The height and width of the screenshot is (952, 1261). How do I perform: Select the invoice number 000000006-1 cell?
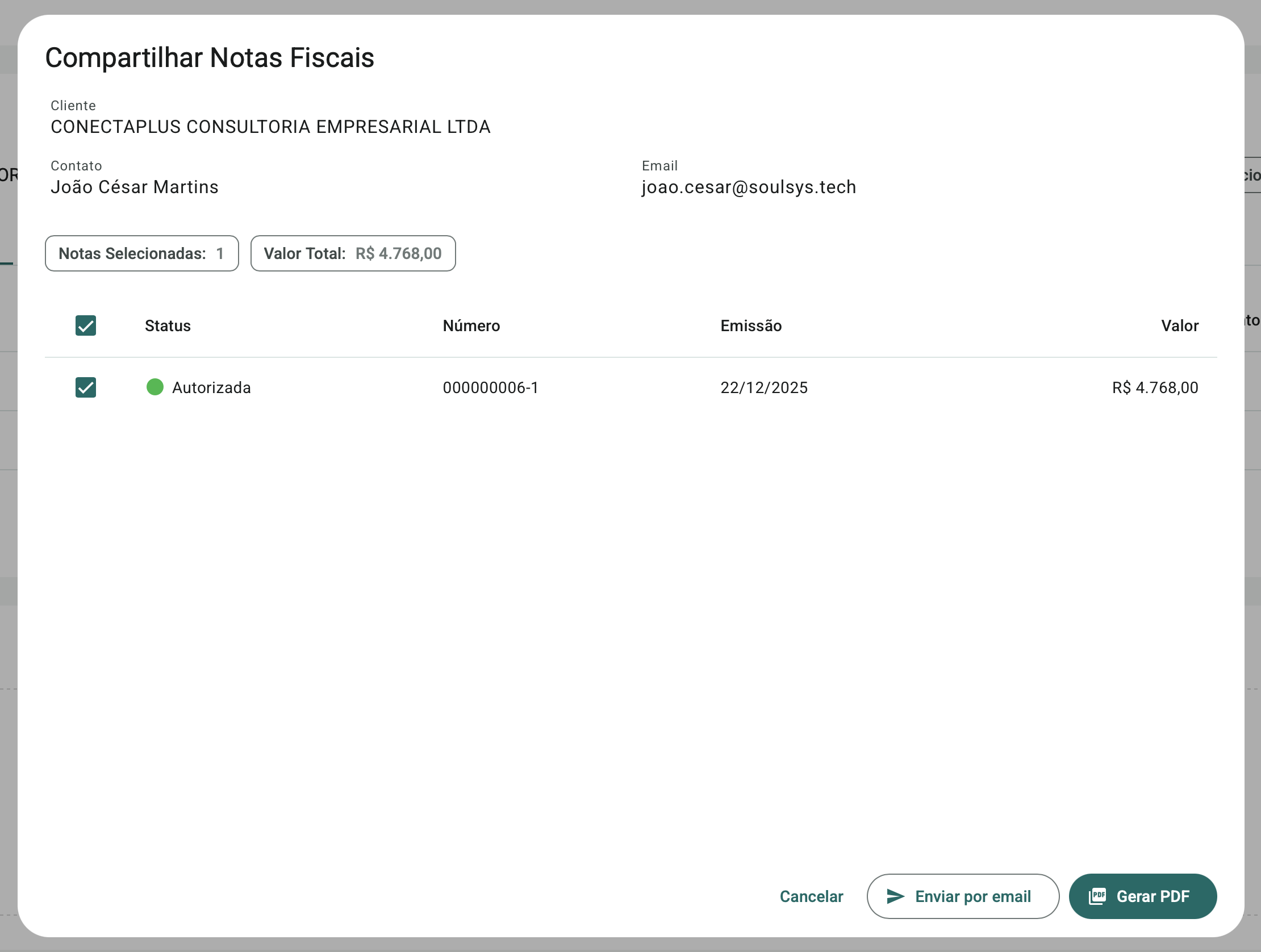point(490,387)
